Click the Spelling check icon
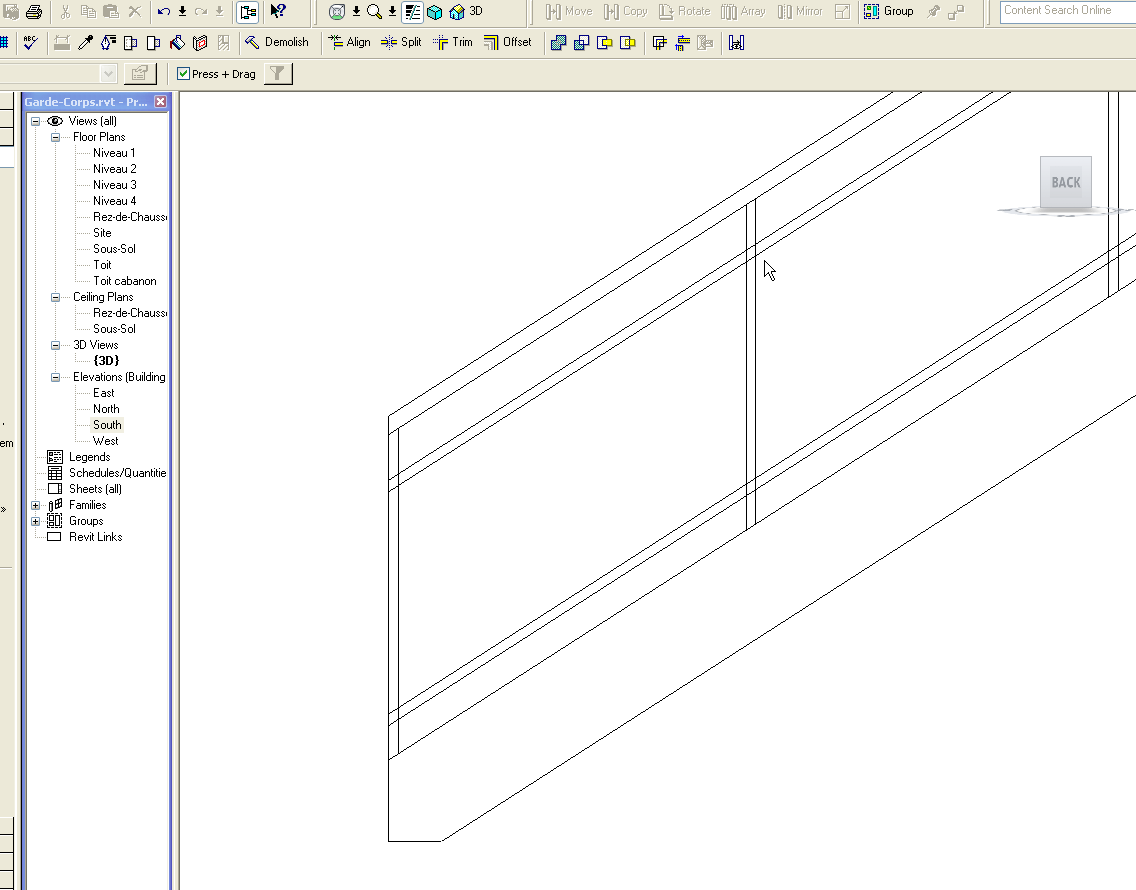Screen dimensions: 1136x890 click(x=31, y=43)
